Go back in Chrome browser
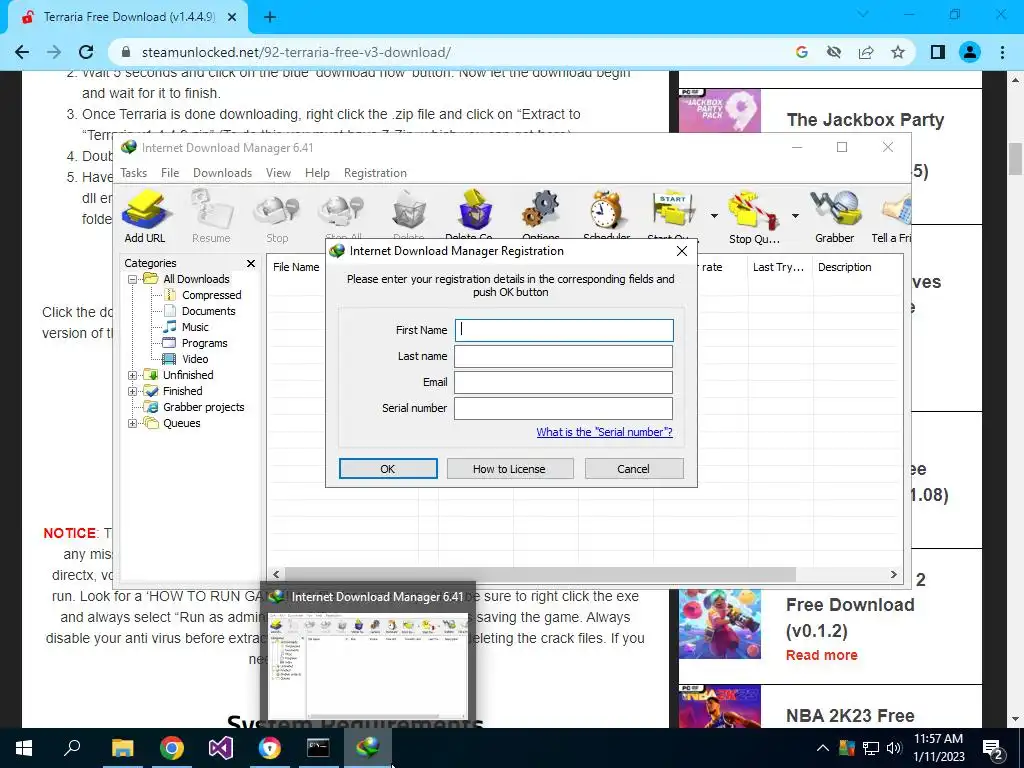The image size is (1024, 768). pyautogui.click(x=22, y=52)
